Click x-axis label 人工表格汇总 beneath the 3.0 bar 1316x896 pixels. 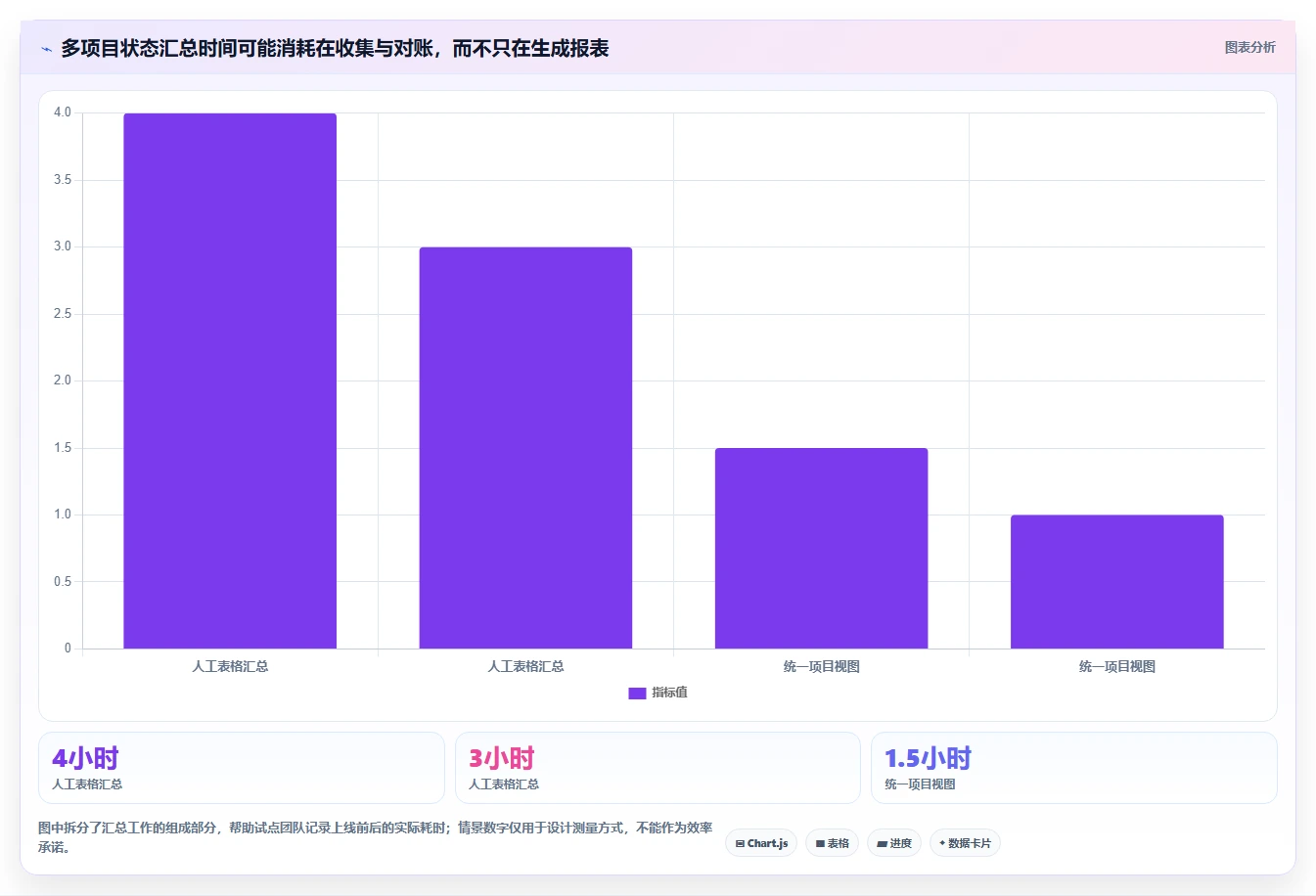(x=525, y=666)
